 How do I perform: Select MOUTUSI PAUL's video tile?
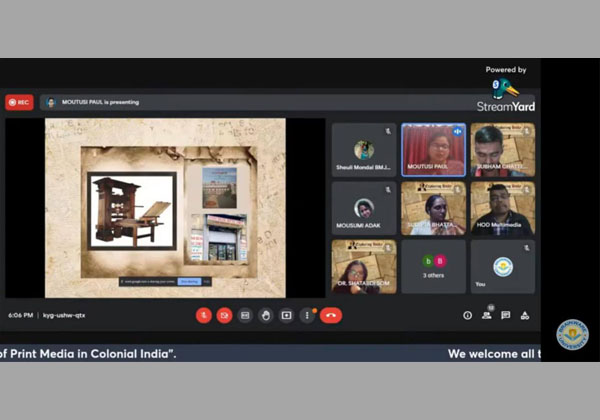(x=433, y=149)
